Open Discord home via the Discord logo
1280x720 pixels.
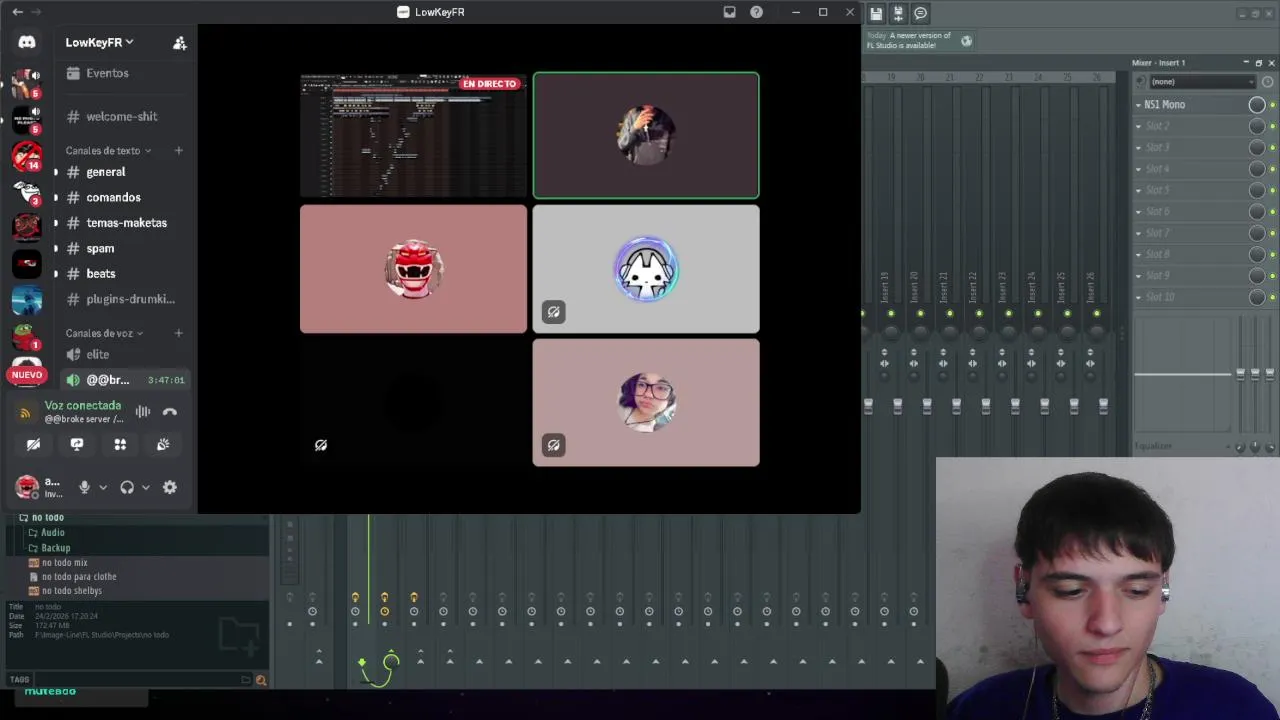coord(27,42)
